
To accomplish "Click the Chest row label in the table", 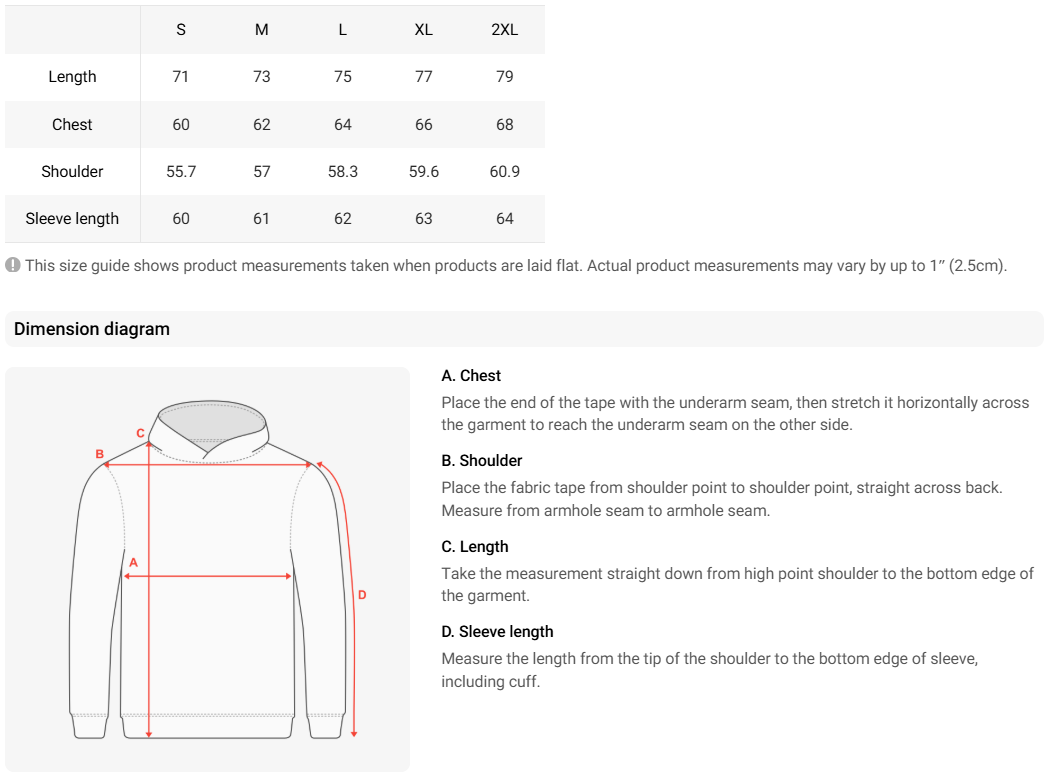I will [x=72, y=125].
